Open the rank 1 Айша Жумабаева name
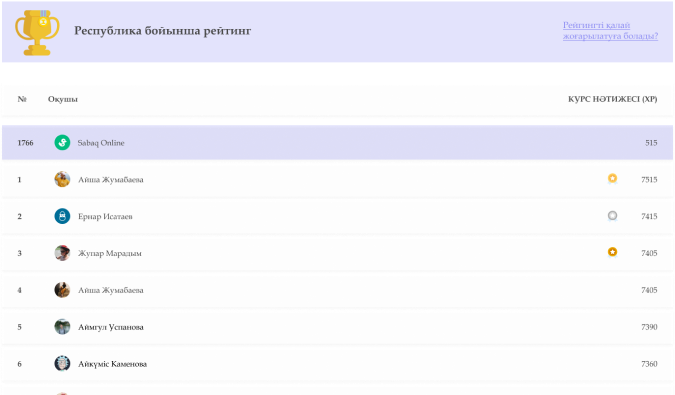 click(111, 180)
